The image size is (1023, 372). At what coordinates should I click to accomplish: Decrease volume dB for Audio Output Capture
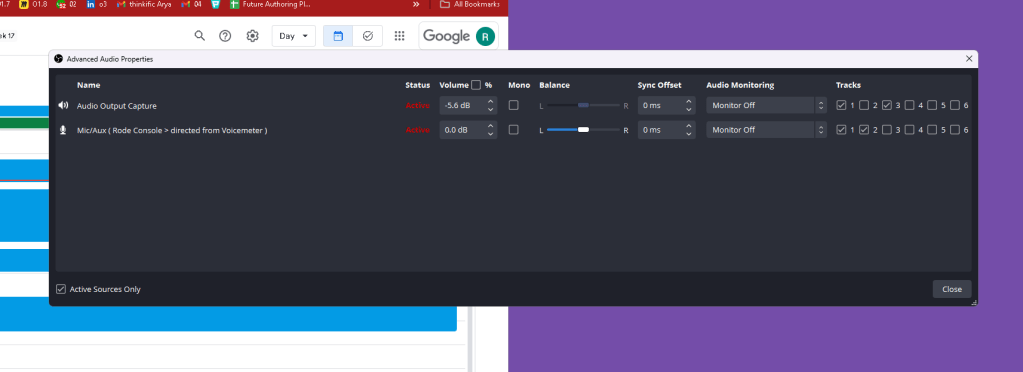[x=490, y=110]
